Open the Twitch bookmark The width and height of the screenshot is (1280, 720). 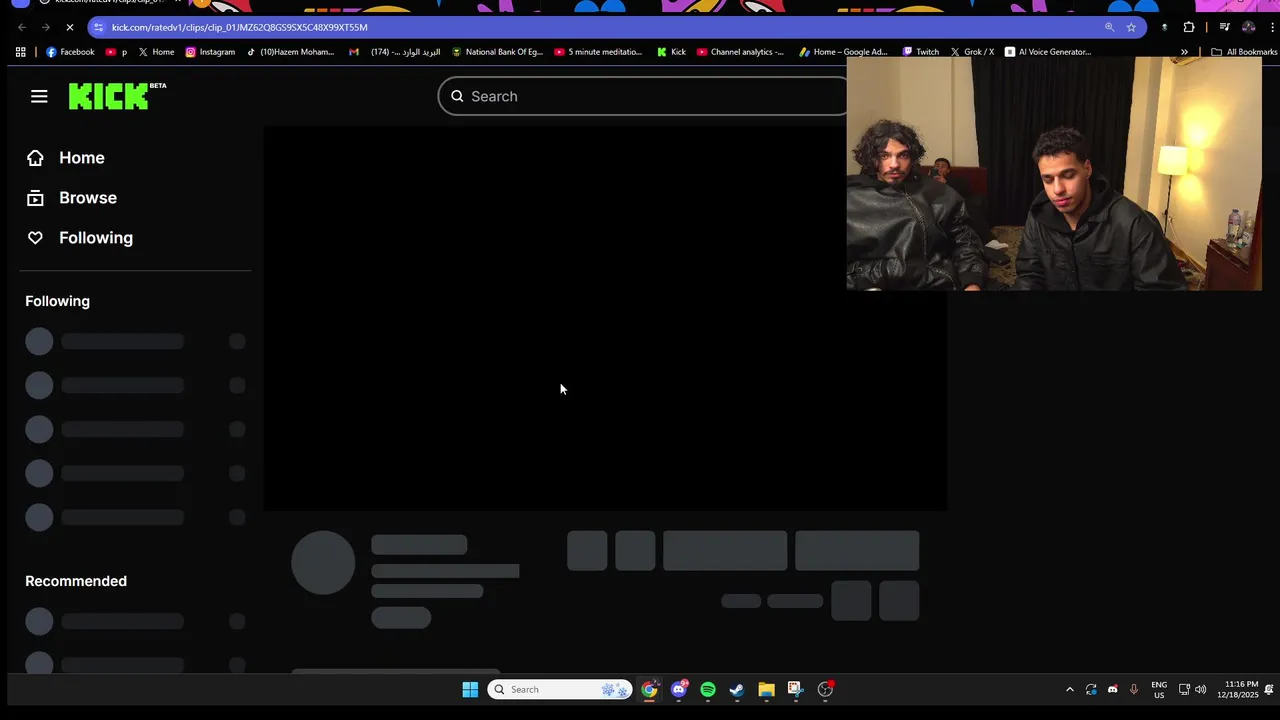pos(921,52)
